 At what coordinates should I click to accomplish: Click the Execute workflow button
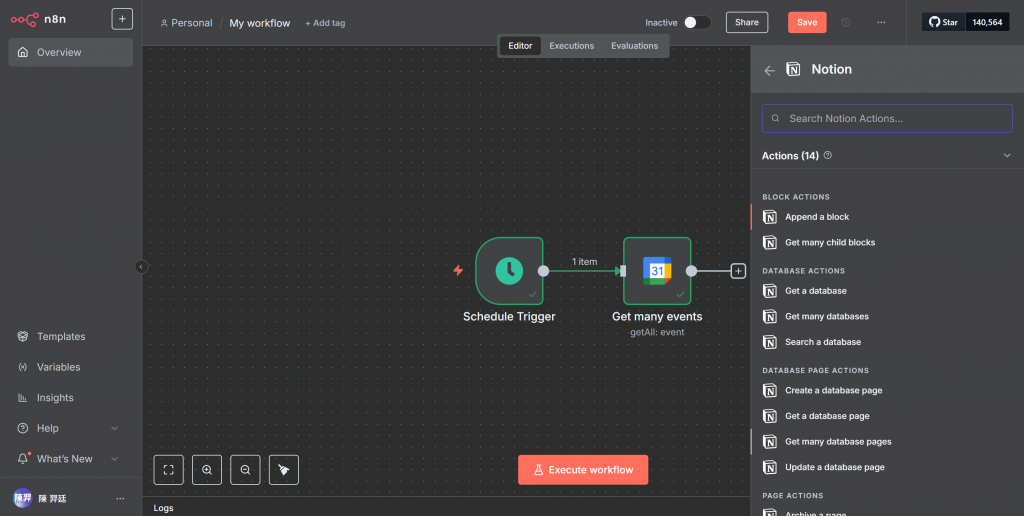(583, 470)
